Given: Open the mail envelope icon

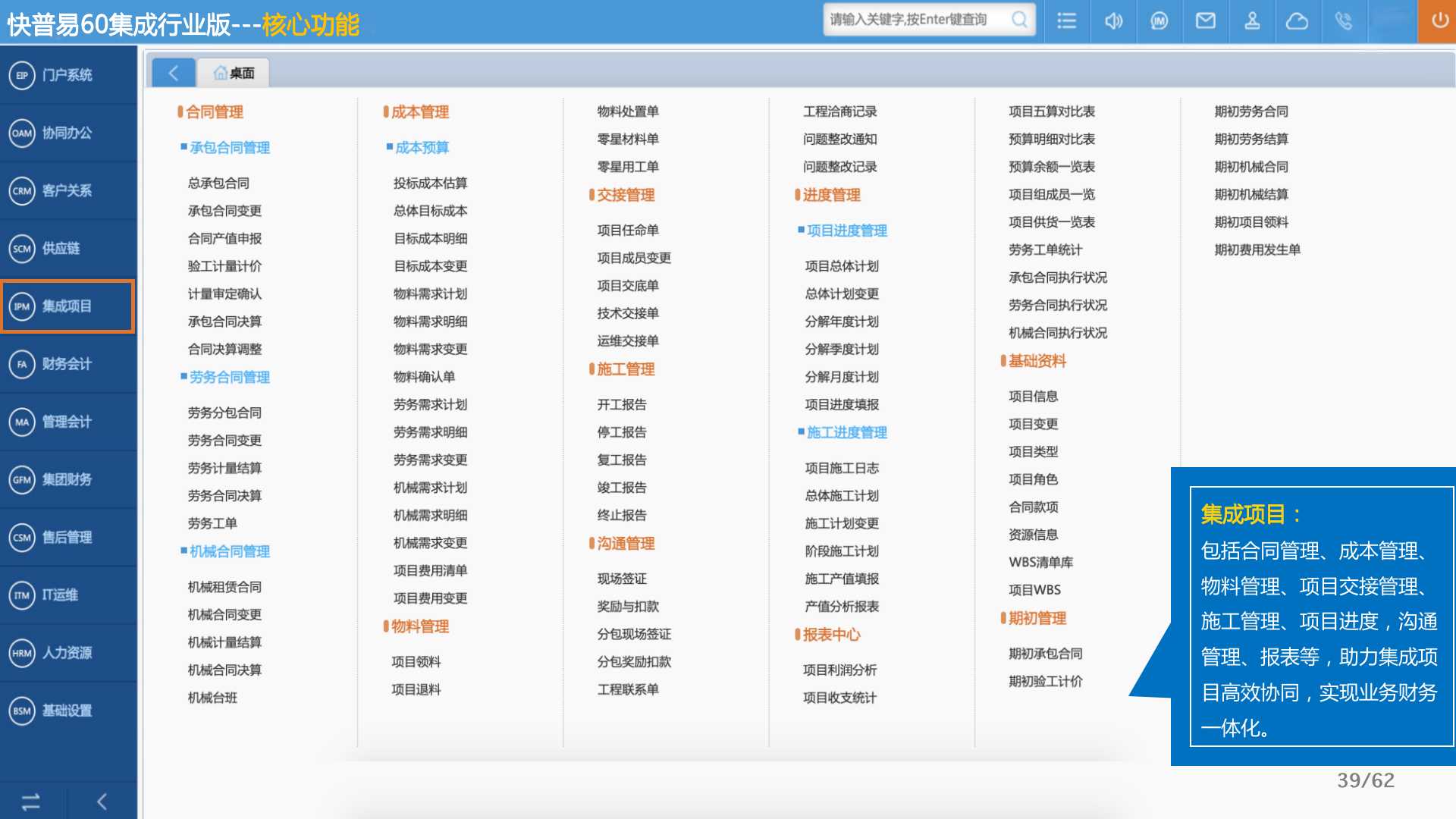Looking at the screenshot, I should [x=1205, y=20].
